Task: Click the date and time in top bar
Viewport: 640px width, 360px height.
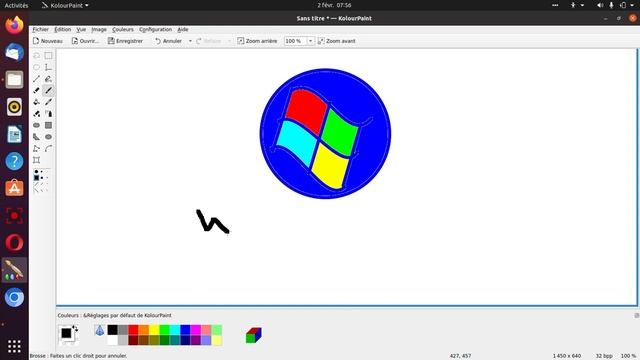Action: [334, 5]
